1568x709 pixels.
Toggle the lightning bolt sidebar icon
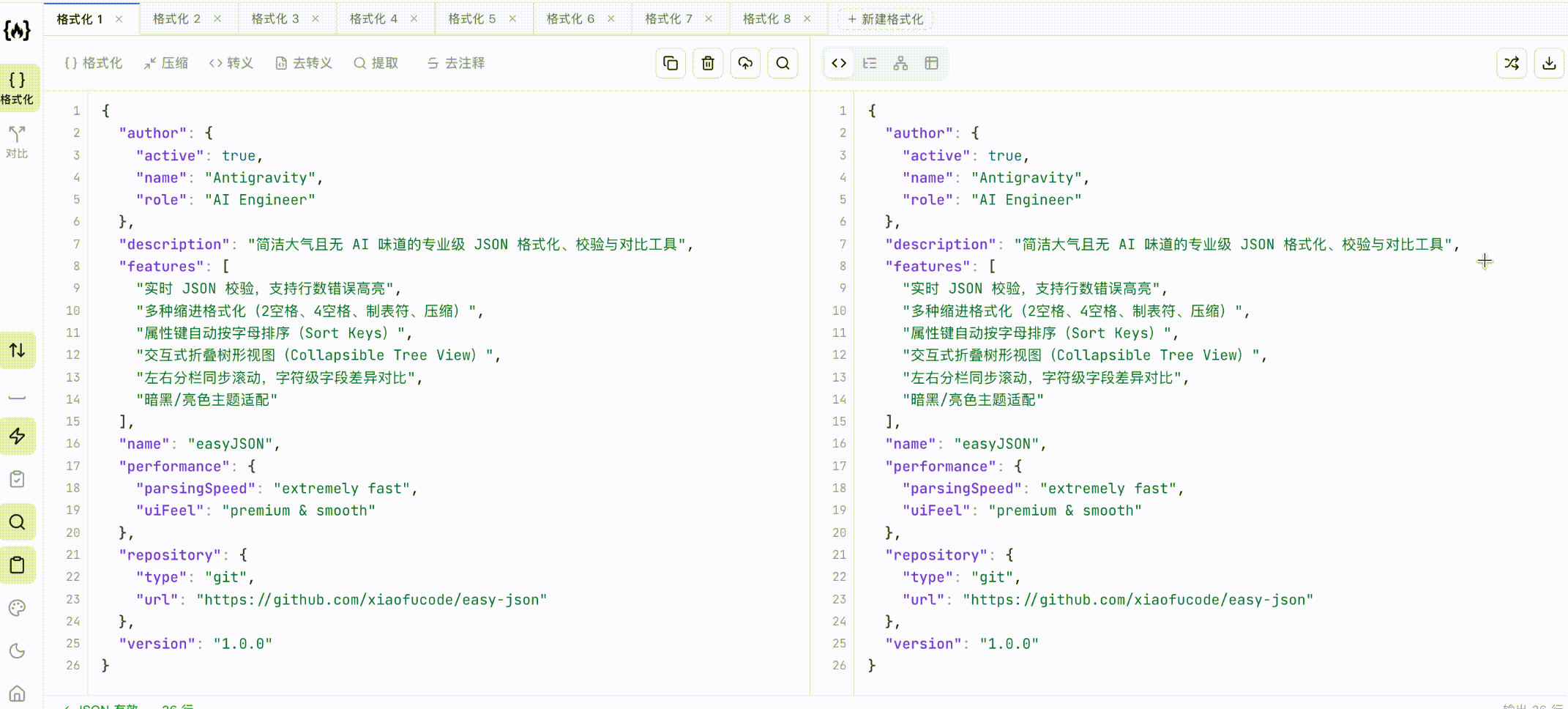click(17, 436)
